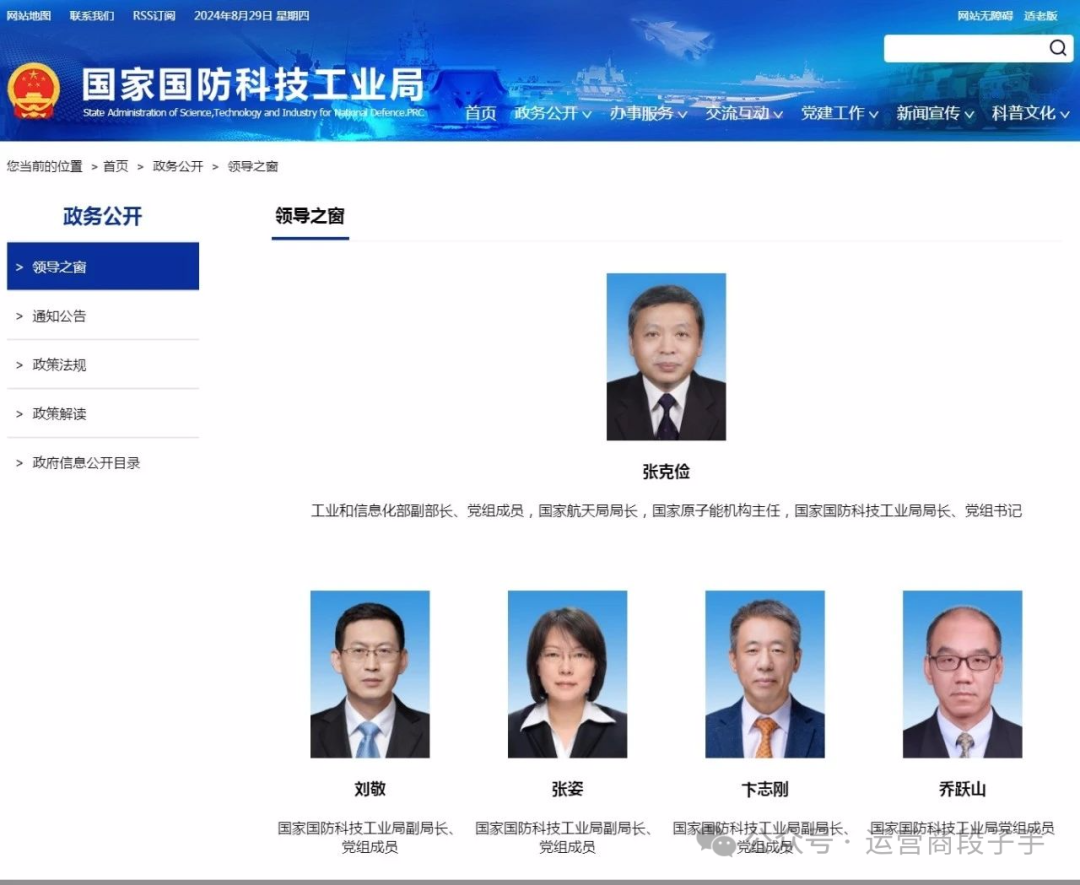Expand the 交流互动 navigation dropdown
The width and height of the screenshot is (1080, 885).
click(743, 113)
